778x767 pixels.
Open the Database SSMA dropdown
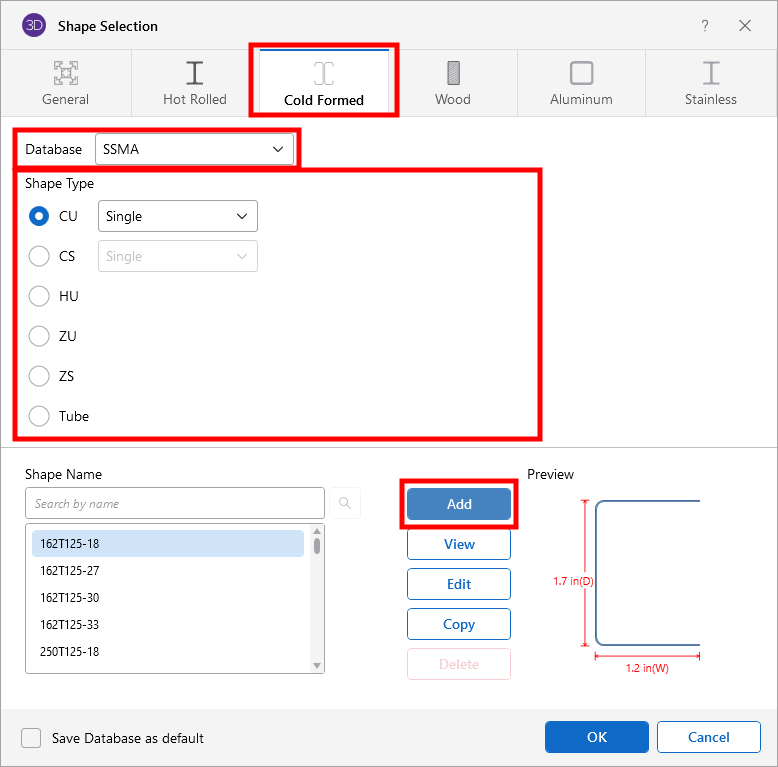(194, 149)
